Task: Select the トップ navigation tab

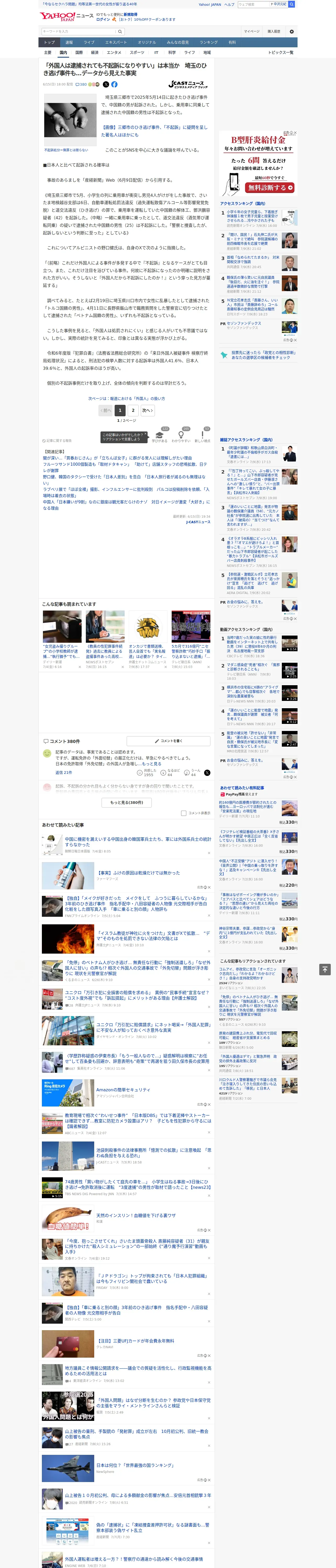Action: click(x=49, y=43)
